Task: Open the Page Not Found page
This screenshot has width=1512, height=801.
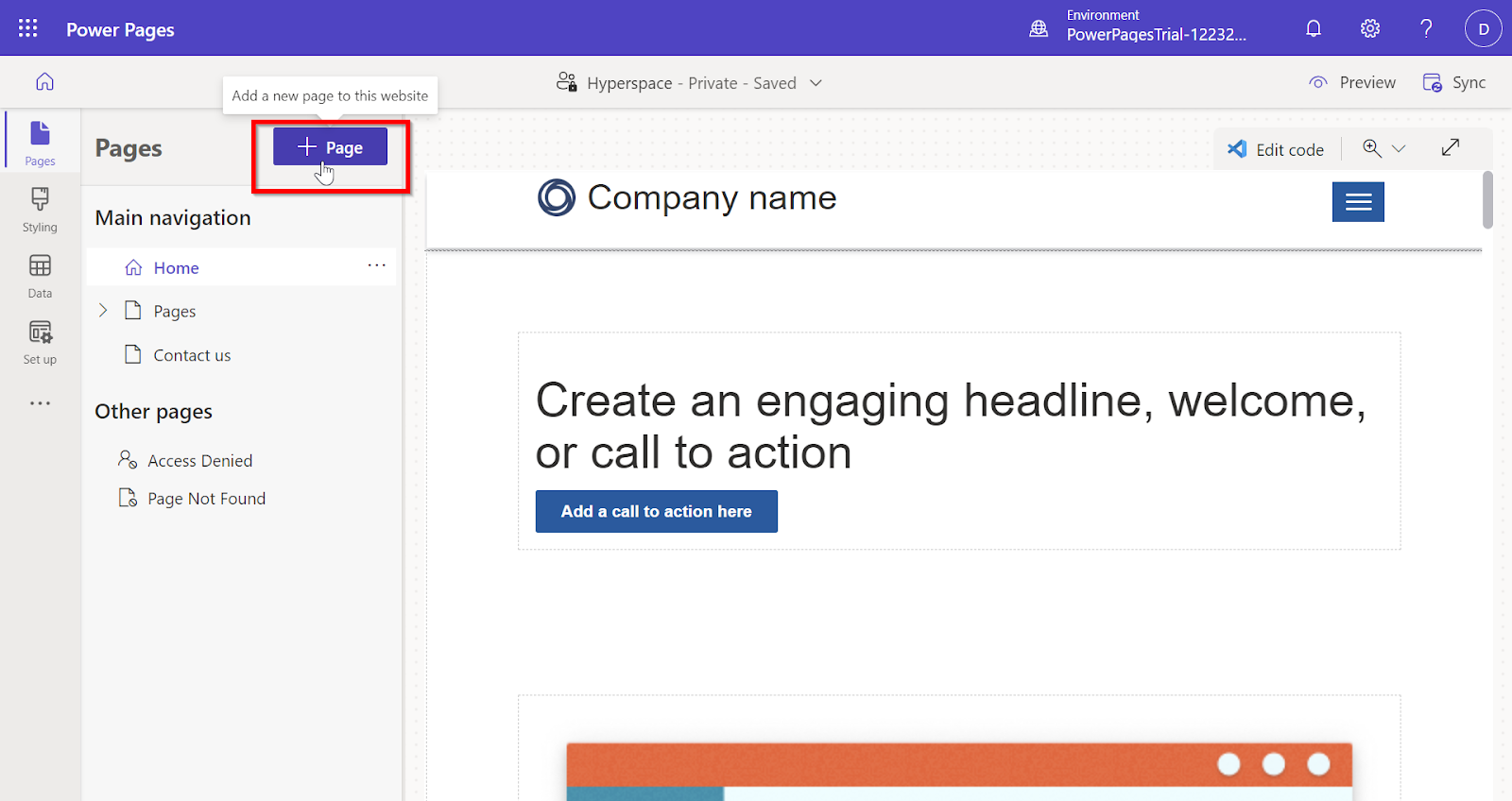Action: [206, 498]
